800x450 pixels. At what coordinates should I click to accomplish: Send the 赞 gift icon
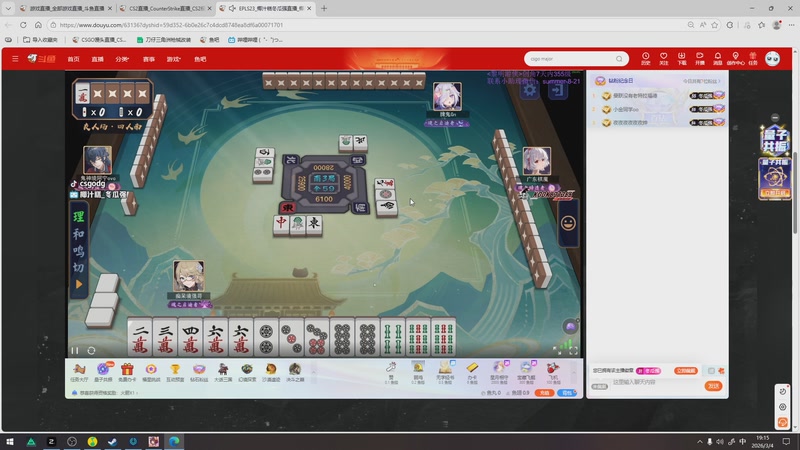click(391, 372)
